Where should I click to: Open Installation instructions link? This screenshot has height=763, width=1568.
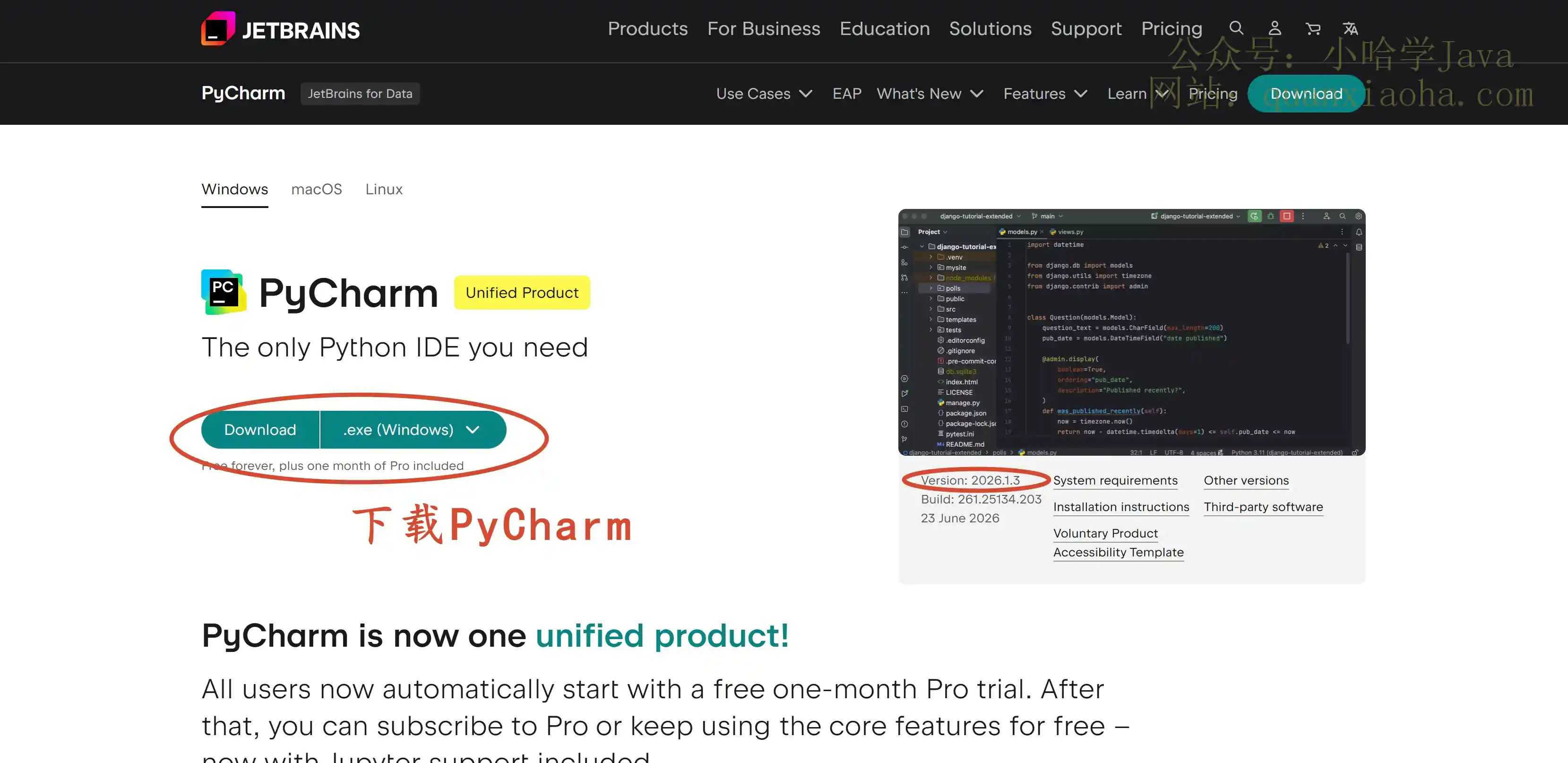click(1120, 507)
